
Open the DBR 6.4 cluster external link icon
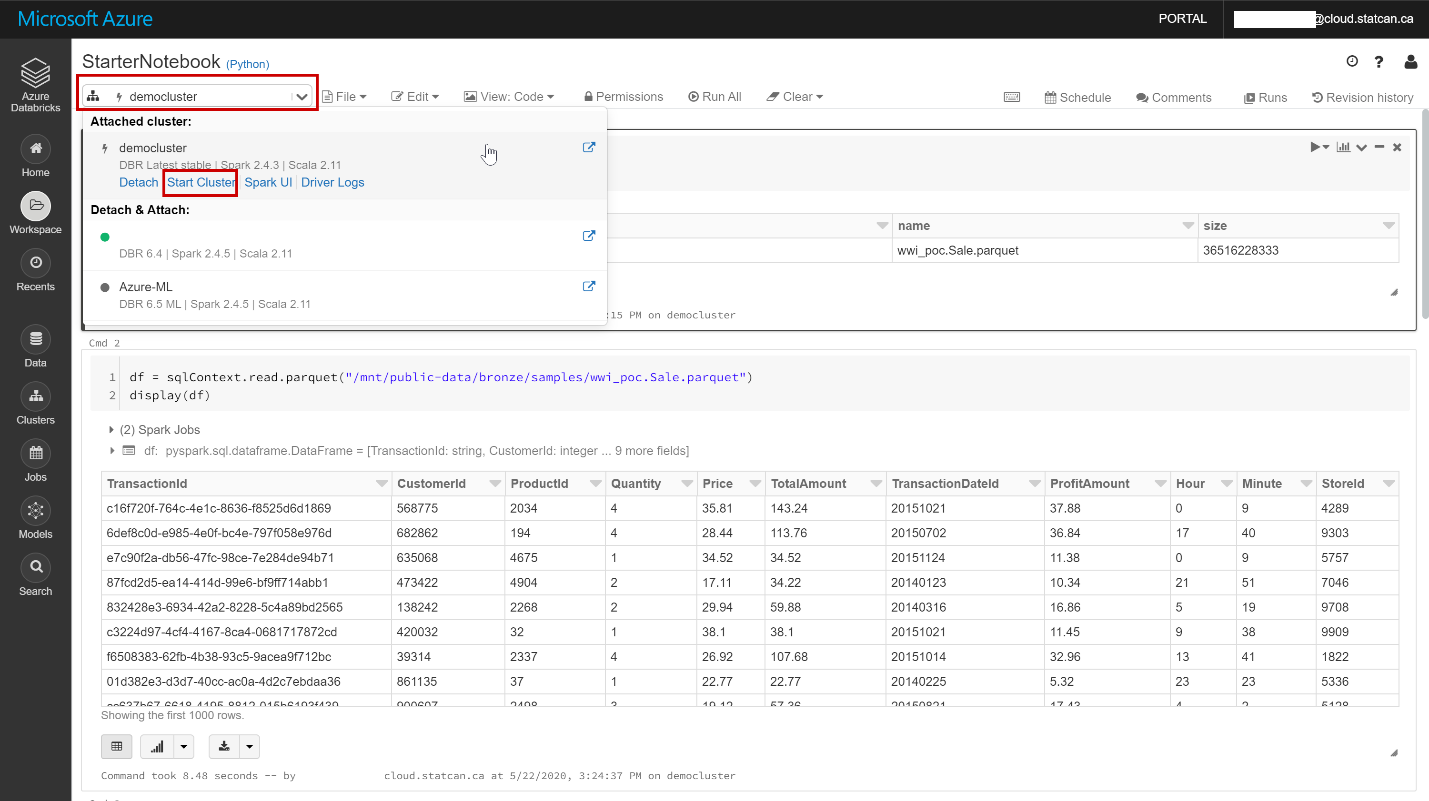pos(589,236)
